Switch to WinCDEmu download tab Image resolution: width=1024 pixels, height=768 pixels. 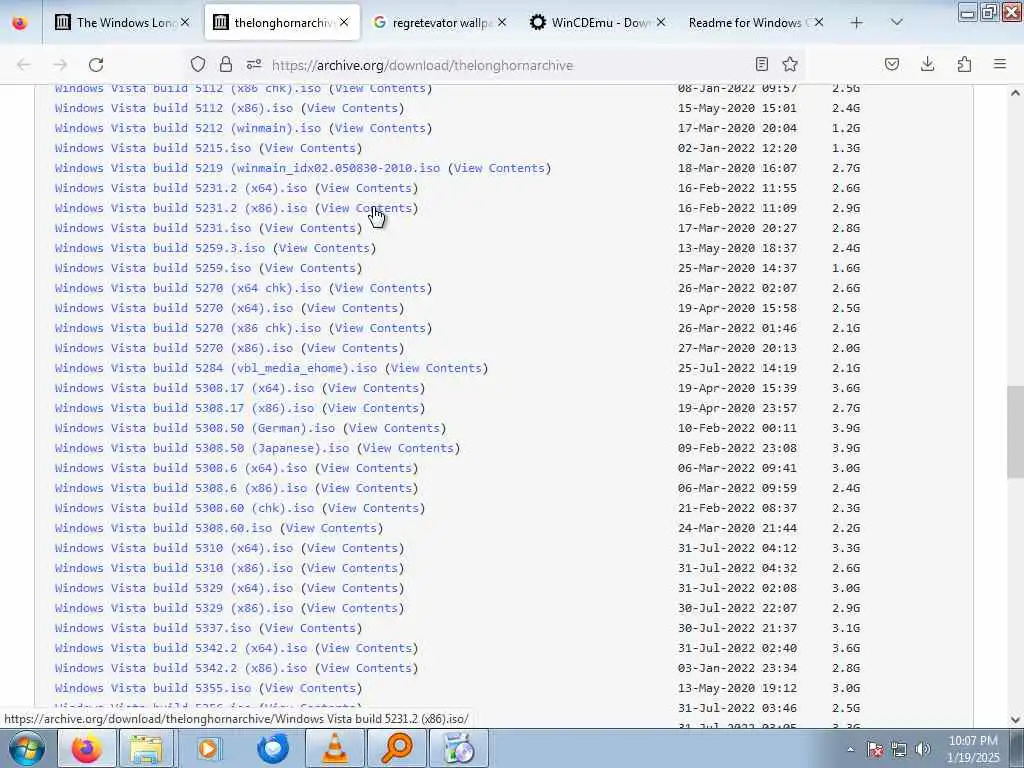[598, 23]
